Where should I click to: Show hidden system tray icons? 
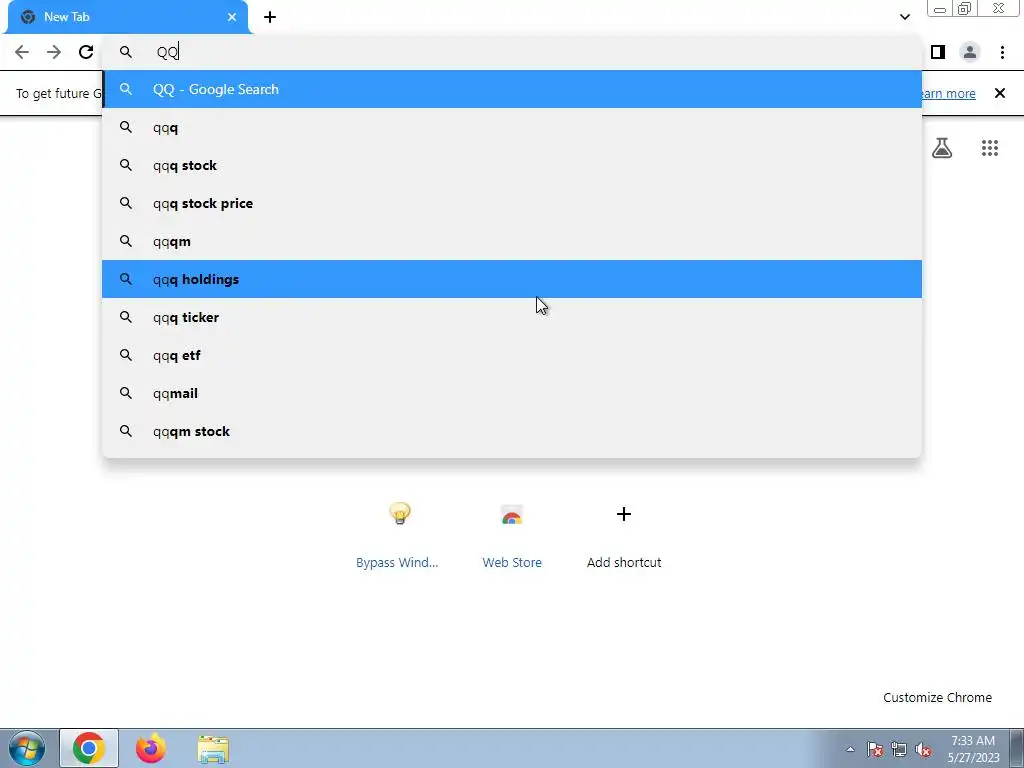tap(850, 749)
